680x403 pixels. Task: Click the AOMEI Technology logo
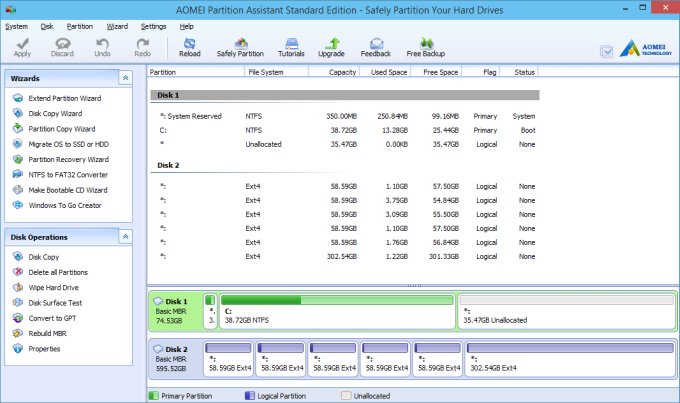(646, 49)
